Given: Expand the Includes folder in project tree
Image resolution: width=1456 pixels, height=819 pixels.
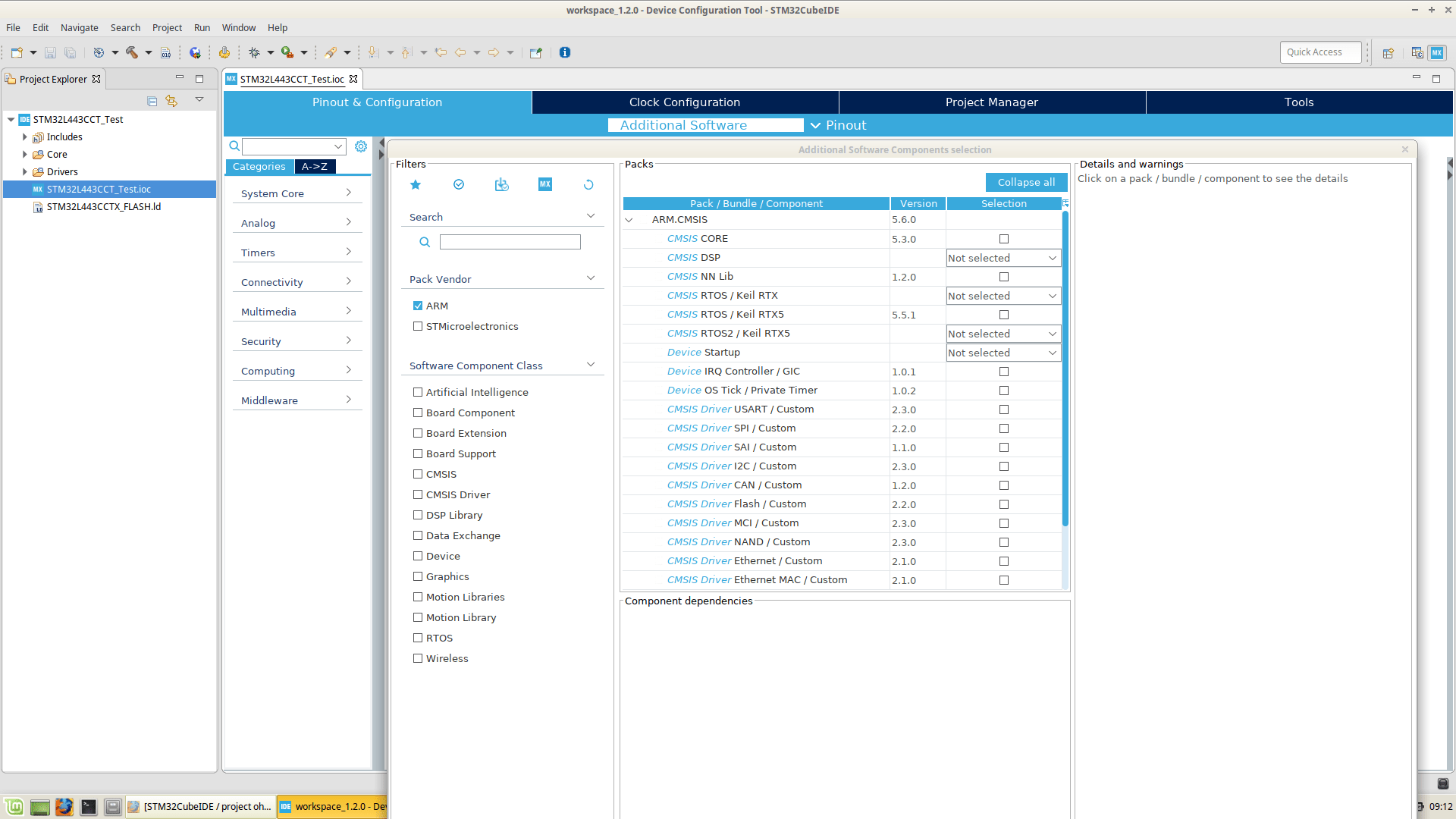Looking at the screenshot, I should [x=25, y=137].
